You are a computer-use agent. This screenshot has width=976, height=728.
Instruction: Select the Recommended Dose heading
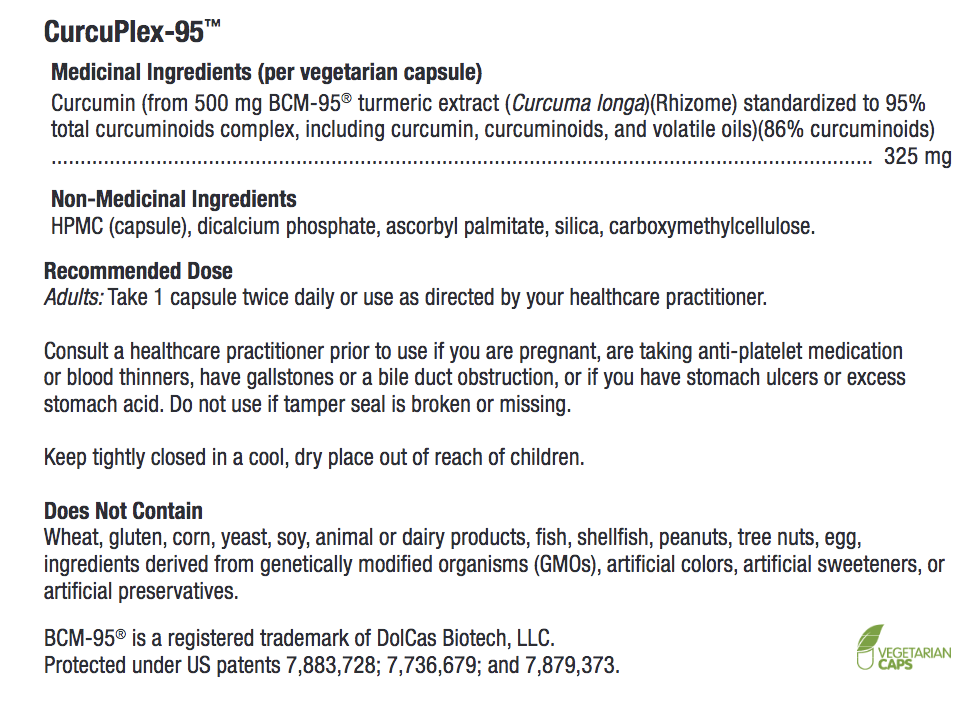[x=138, y=271]
